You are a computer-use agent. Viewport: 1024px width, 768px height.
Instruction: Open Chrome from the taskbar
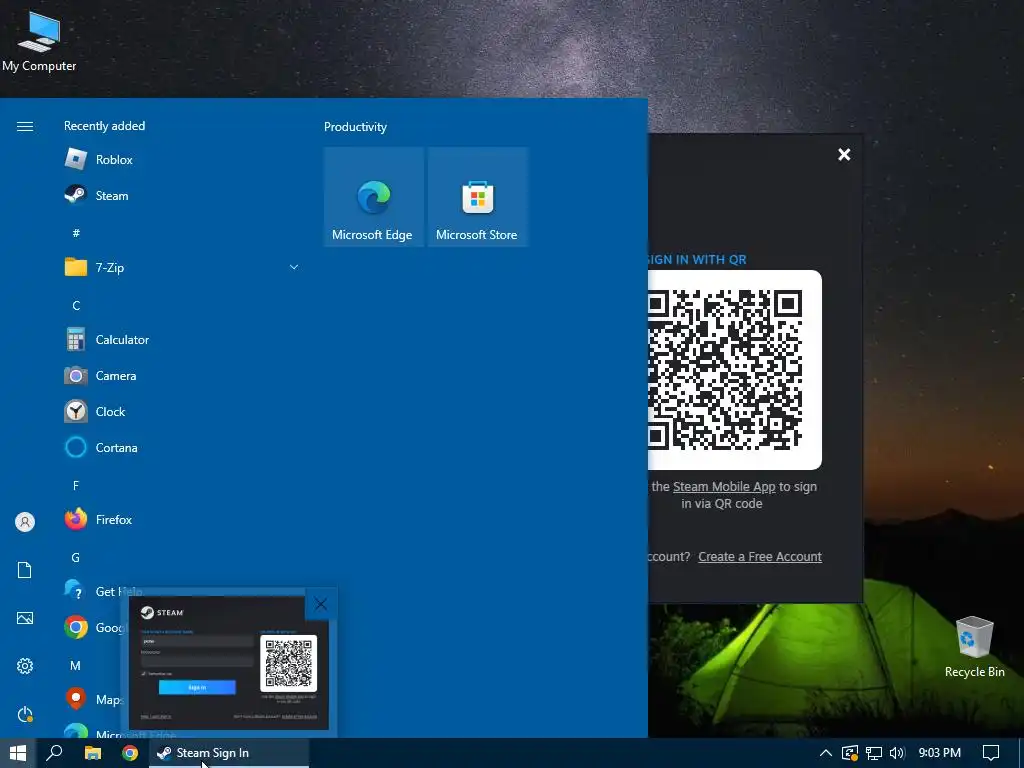click(x=130, y=753)
